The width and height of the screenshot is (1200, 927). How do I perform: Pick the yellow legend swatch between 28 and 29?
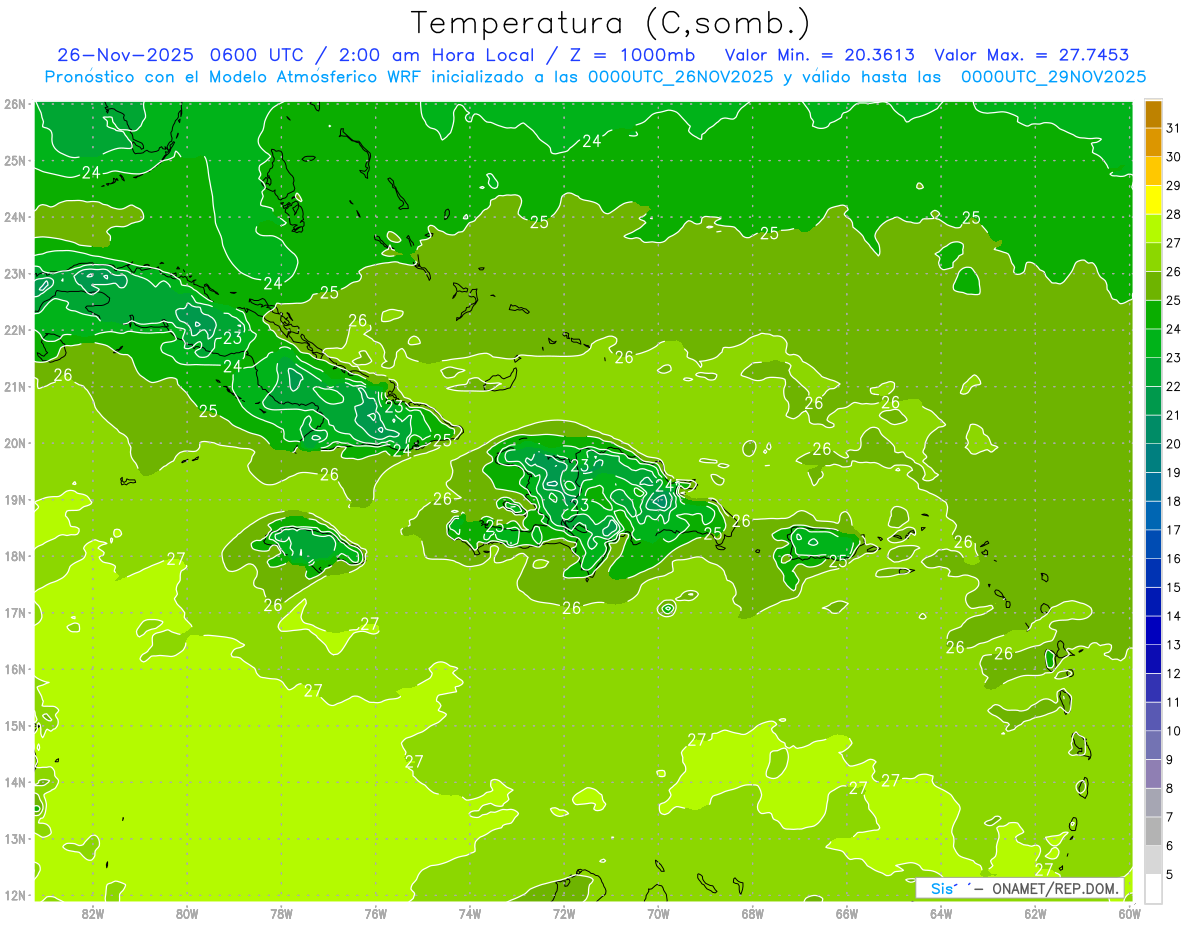point(1153,200)
